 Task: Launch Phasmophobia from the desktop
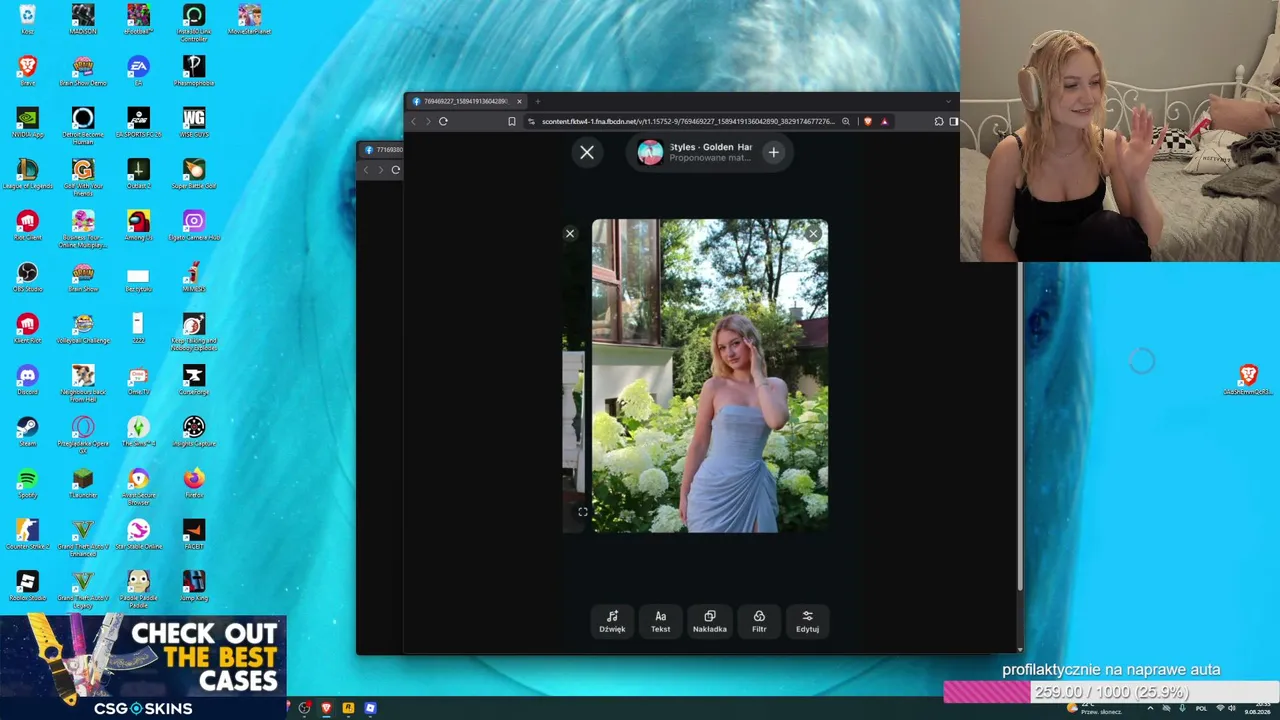(x=194, y=70)
